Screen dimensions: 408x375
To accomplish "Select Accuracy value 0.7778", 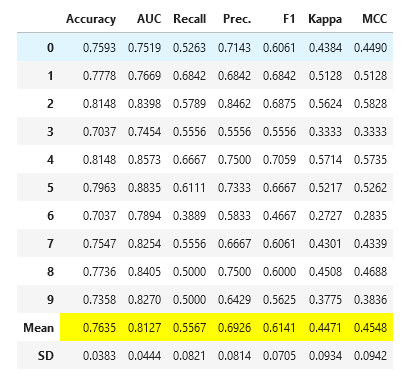I will coord(99,76).
